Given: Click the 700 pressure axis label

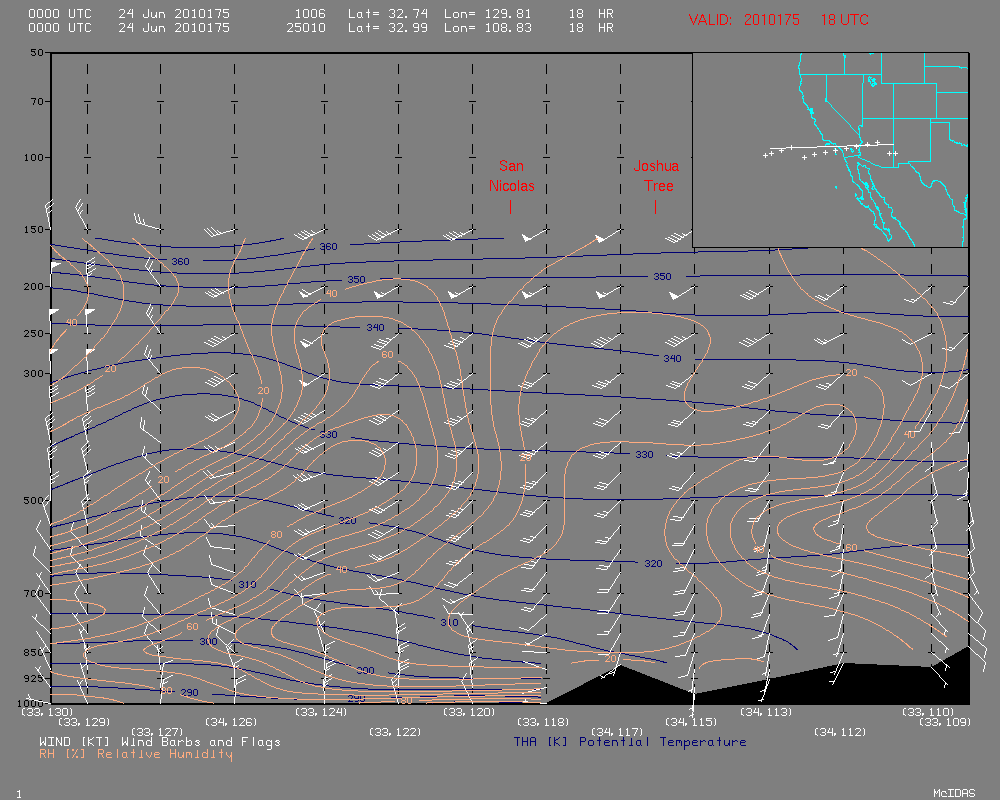Looking at the screenshot, I should pos(34,593).
